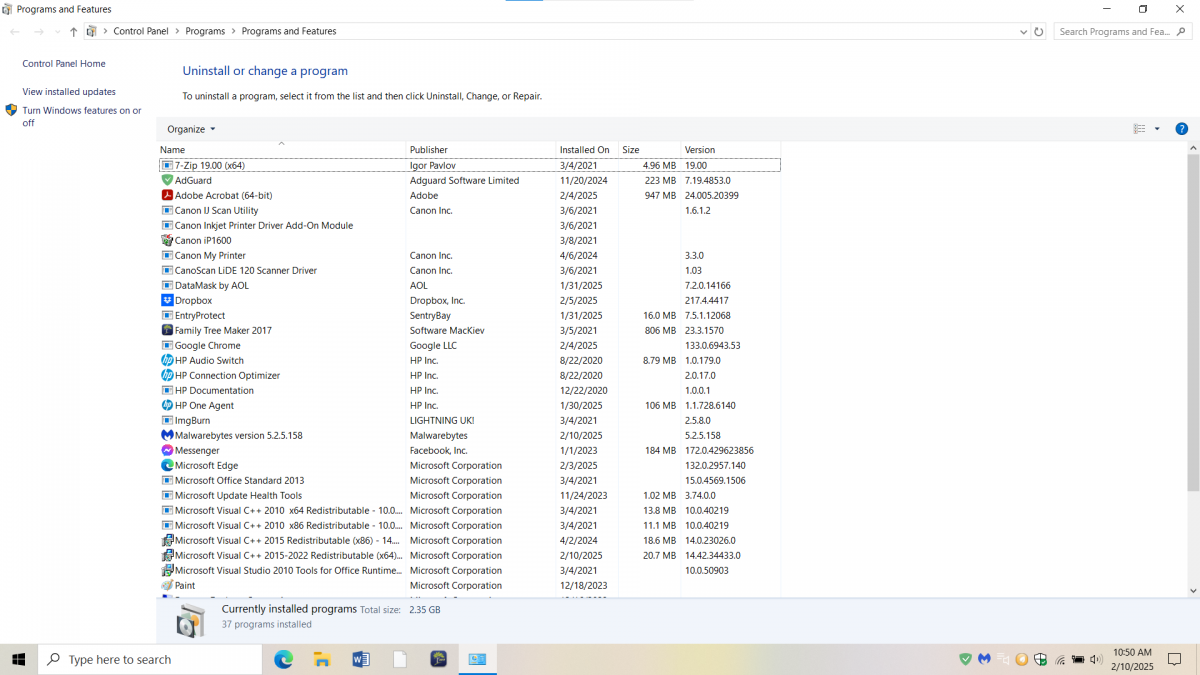The width and height of the screenshot is (1200, 675).
Task: Select the DataMask by AOL row
Action: tap(469, 285)
